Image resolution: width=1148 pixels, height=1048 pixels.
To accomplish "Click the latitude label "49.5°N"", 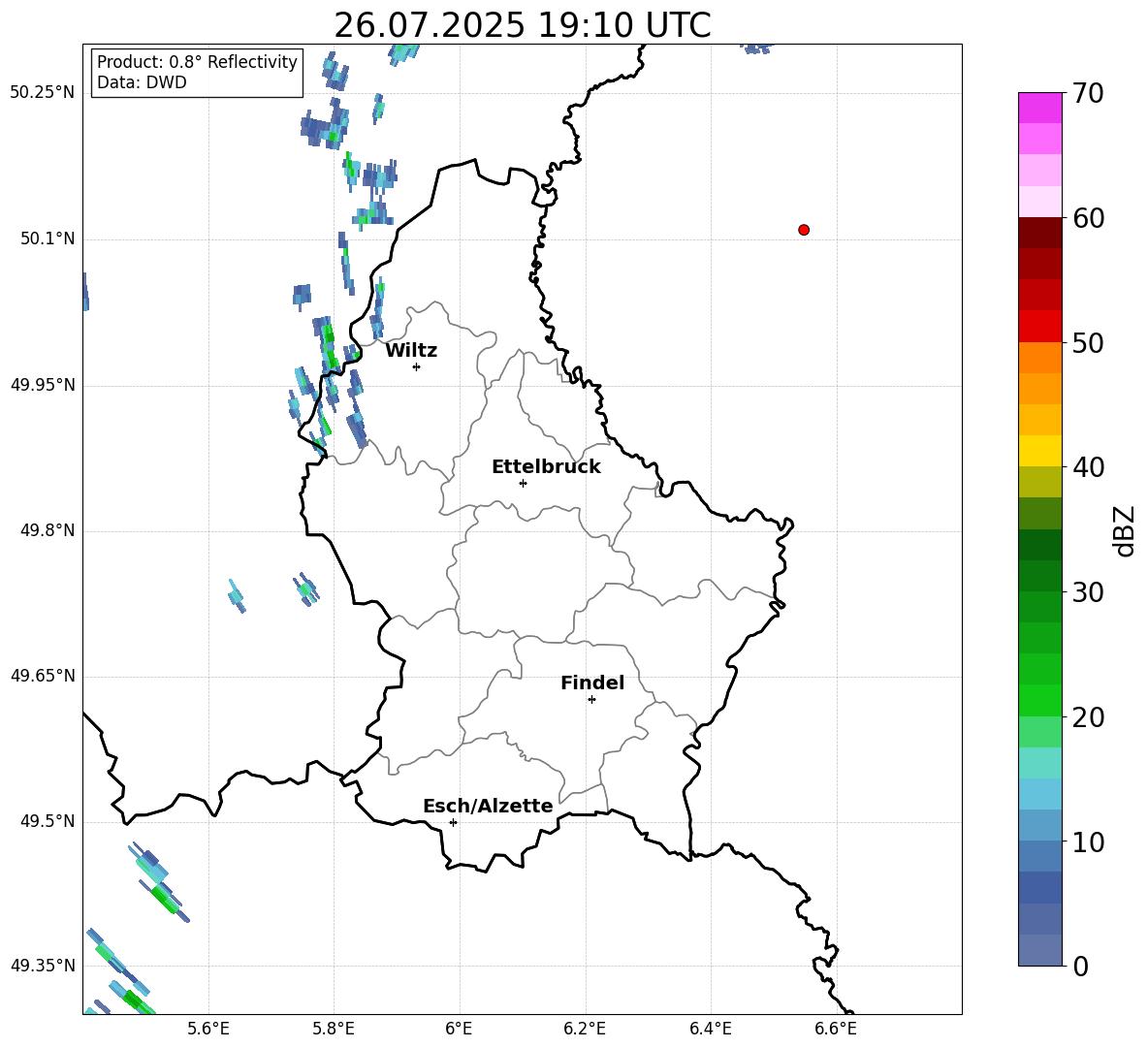I will [x=47, y=821].
